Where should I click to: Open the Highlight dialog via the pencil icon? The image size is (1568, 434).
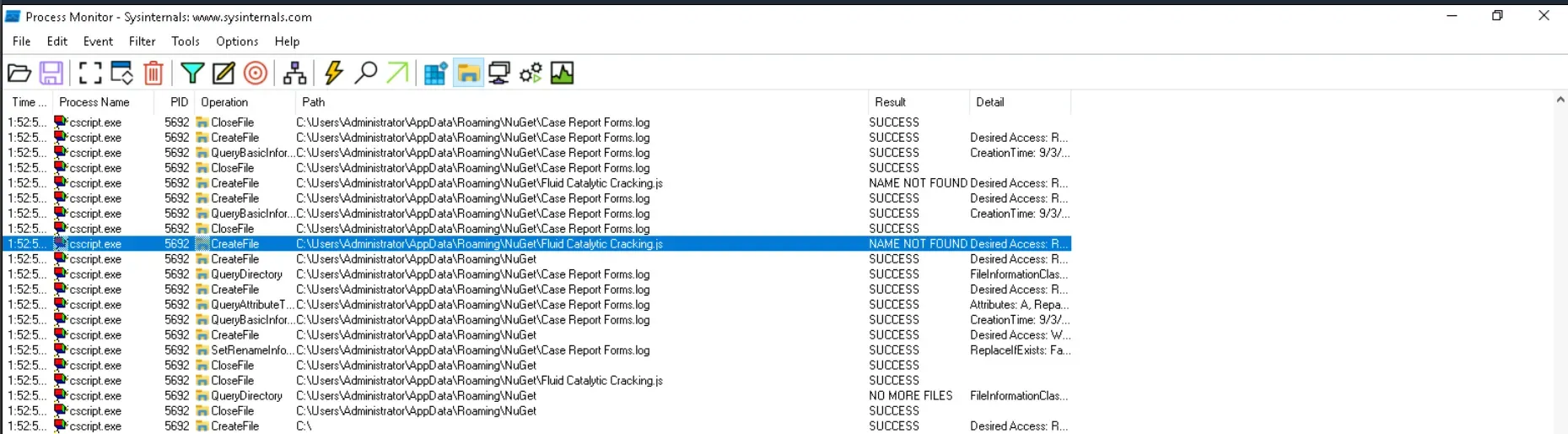pyautogui.click(x=224, y=73)
